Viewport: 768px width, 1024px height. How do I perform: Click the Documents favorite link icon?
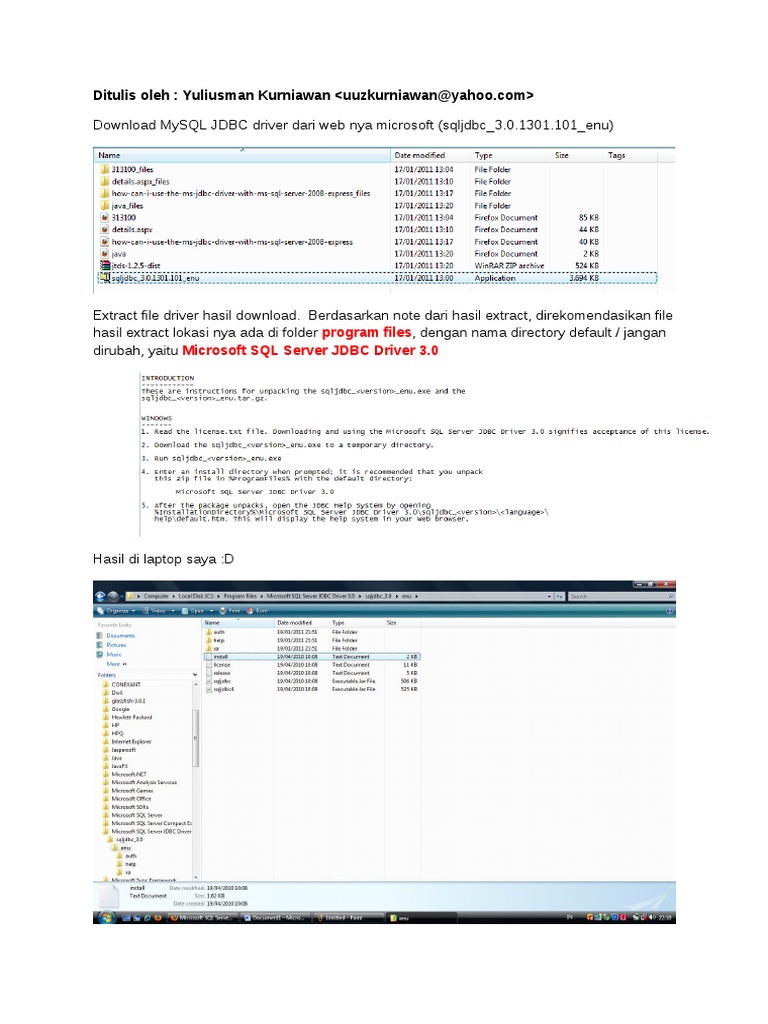(x=100, y=635)
